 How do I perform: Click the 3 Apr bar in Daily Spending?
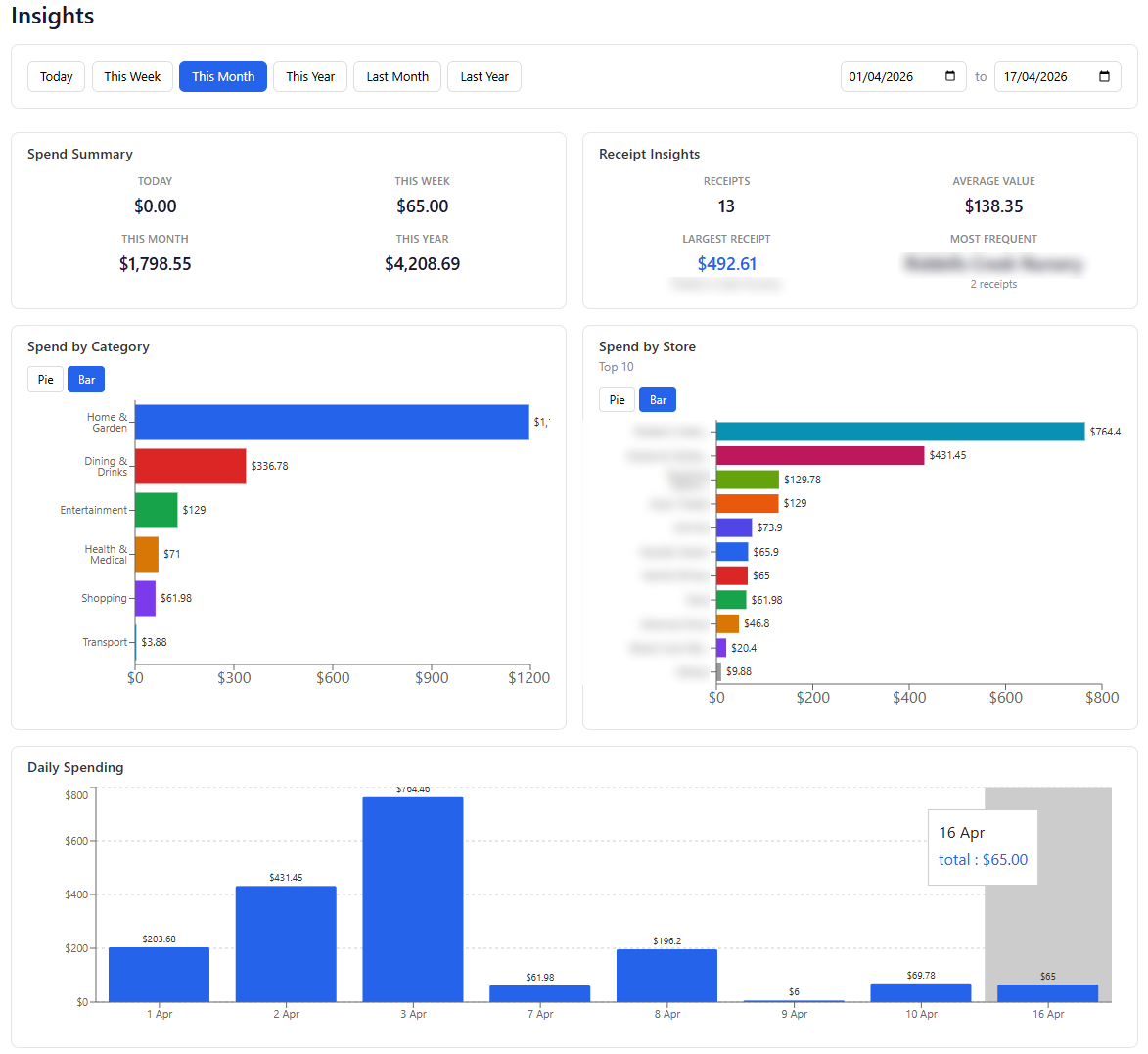pyautogui.click(x=413, y=900)
